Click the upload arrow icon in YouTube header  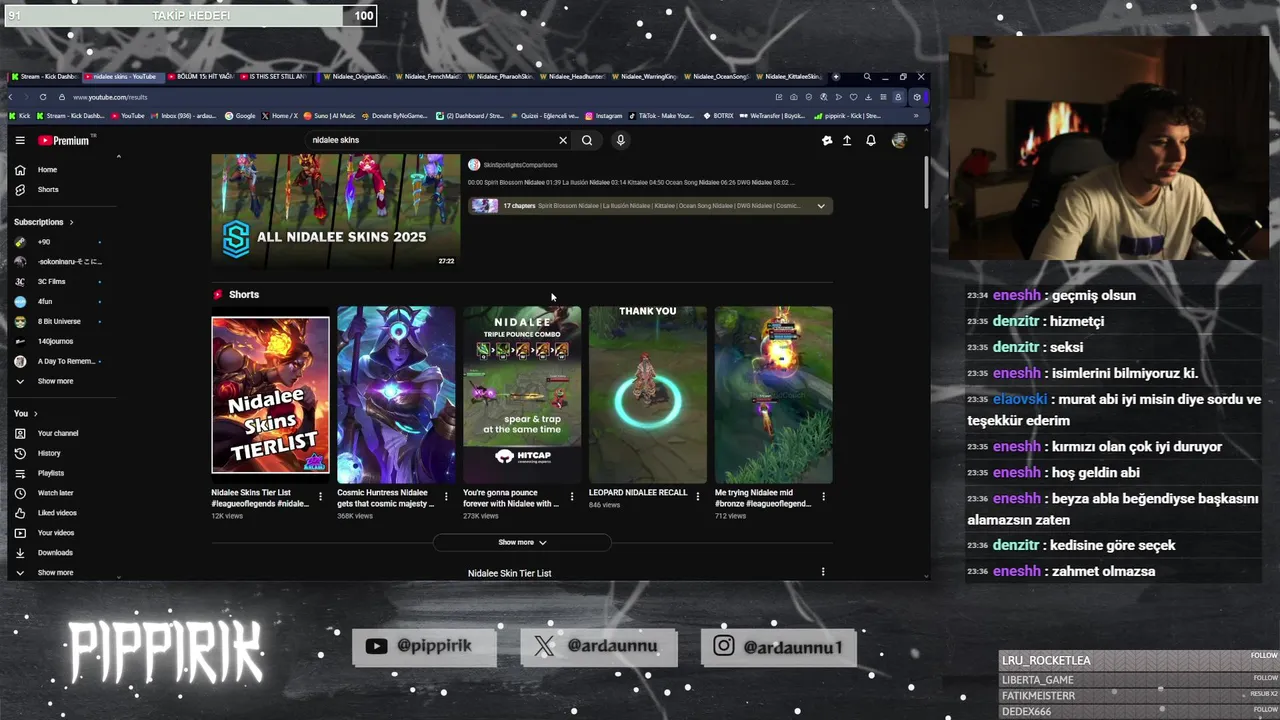pyautogui.click(x=847, y=141)
